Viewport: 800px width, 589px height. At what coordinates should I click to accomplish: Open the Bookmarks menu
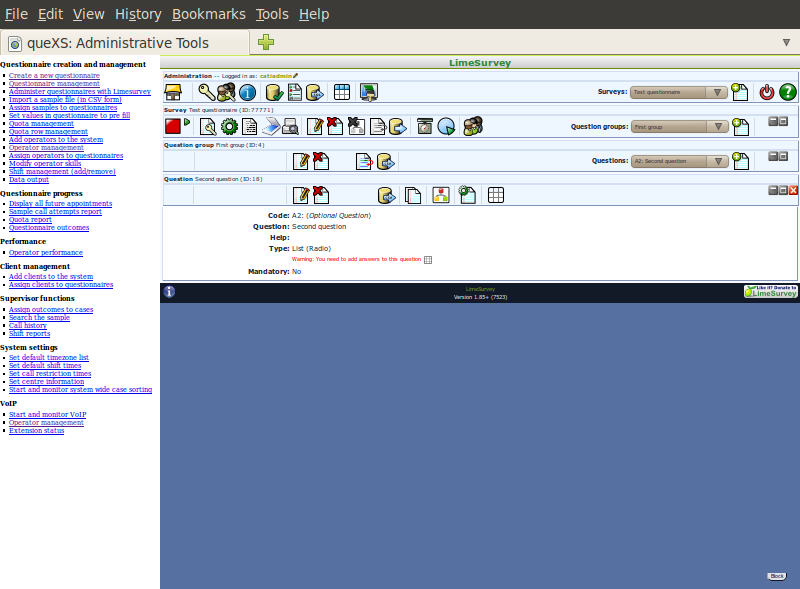click(x=207, y=14)
